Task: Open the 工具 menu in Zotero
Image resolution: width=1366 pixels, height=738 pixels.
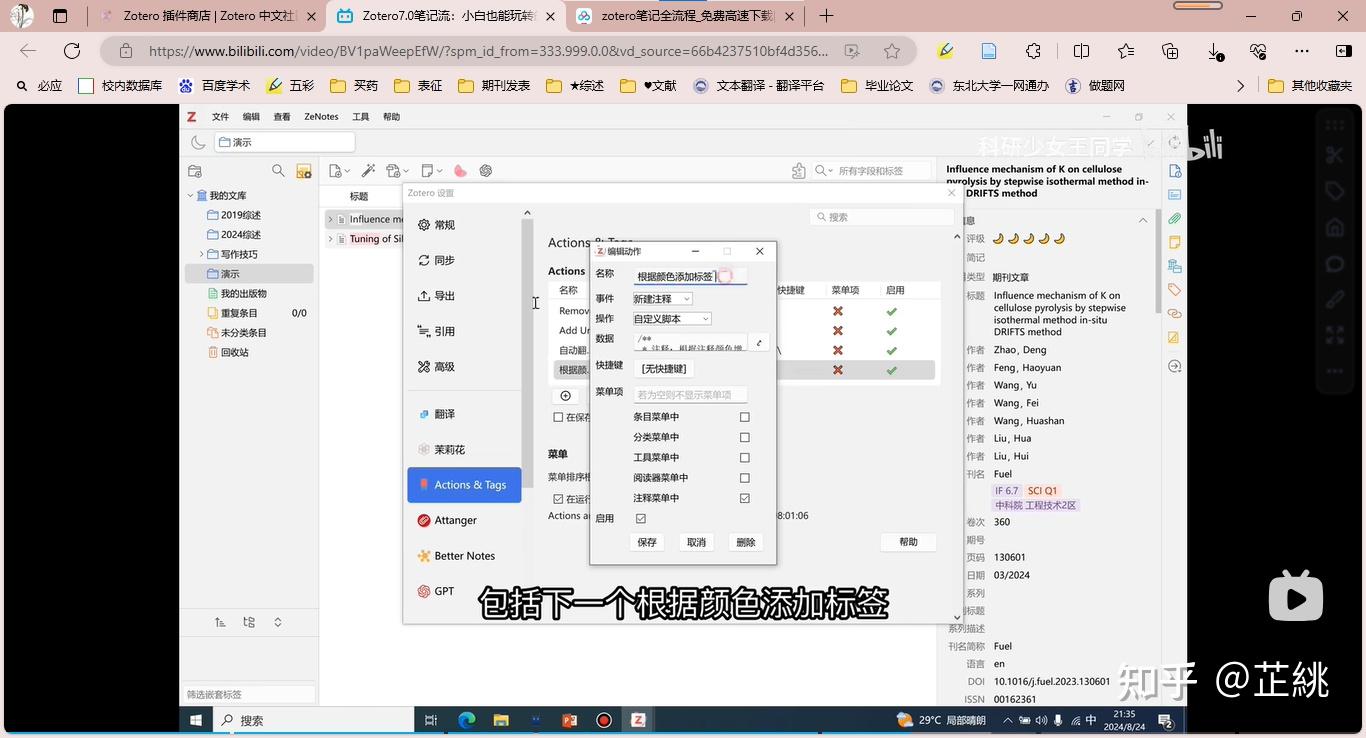Action: coord(361,117)
